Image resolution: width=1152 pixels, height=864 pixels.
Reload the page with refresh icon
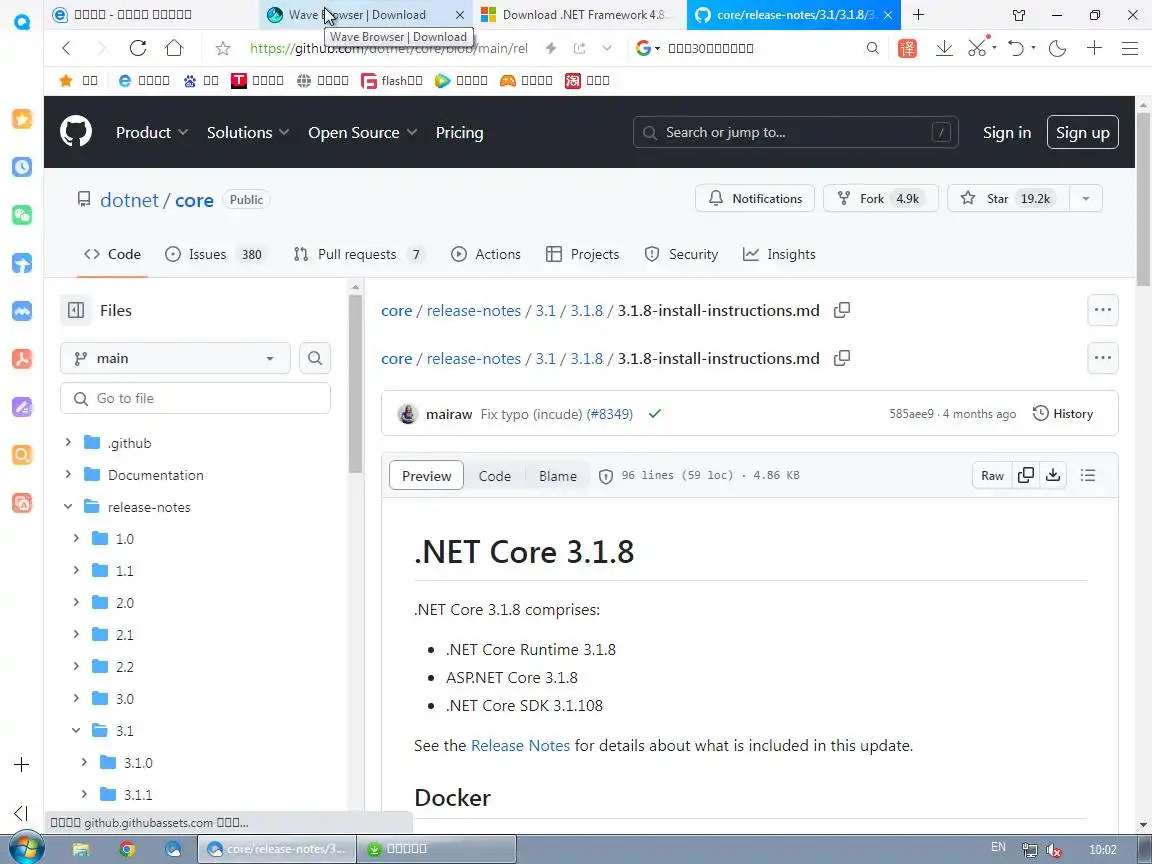[x=137, y=48]
